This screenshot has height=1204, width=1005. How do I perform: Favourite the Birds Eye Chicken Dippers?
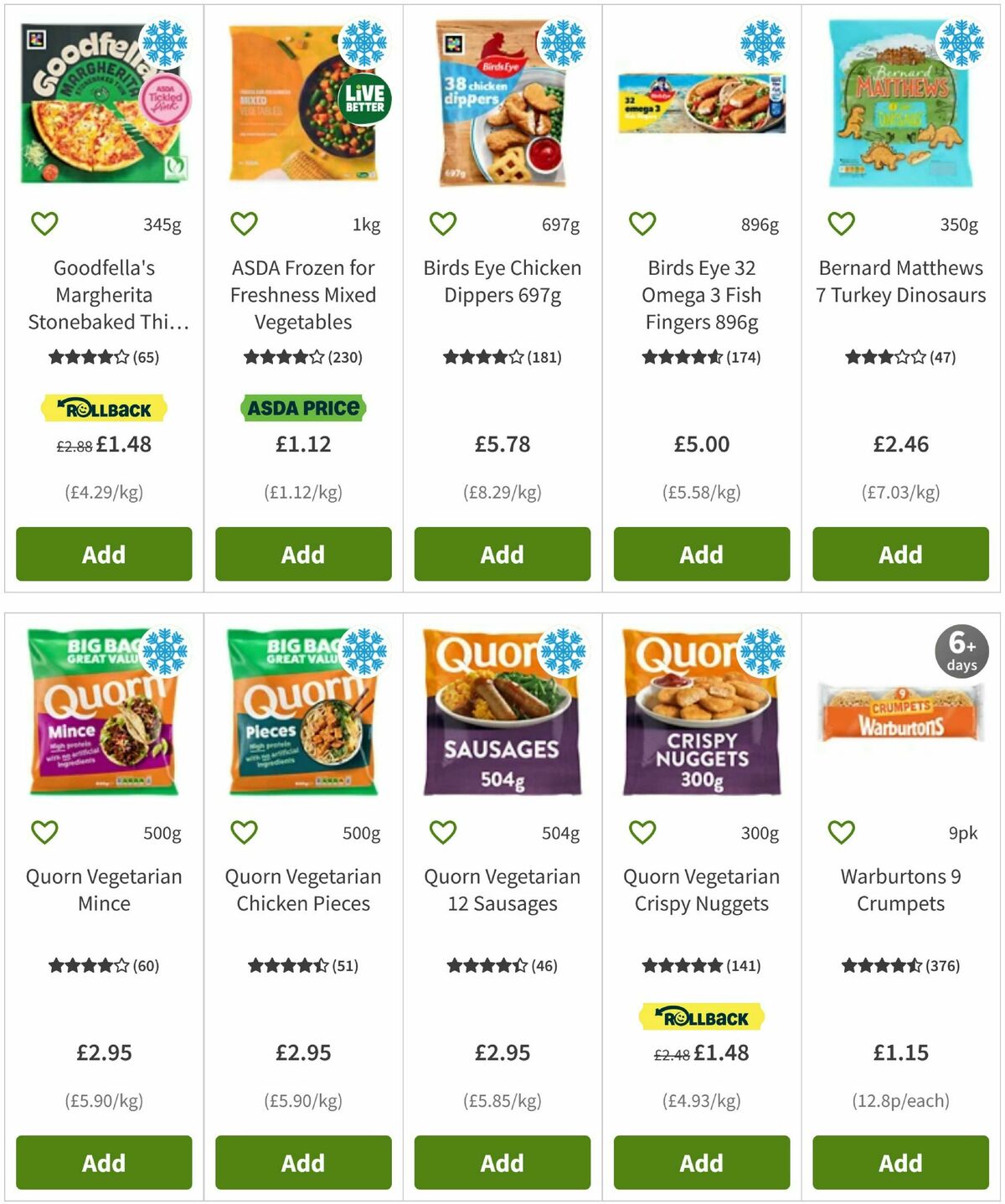tap(442, 223)
